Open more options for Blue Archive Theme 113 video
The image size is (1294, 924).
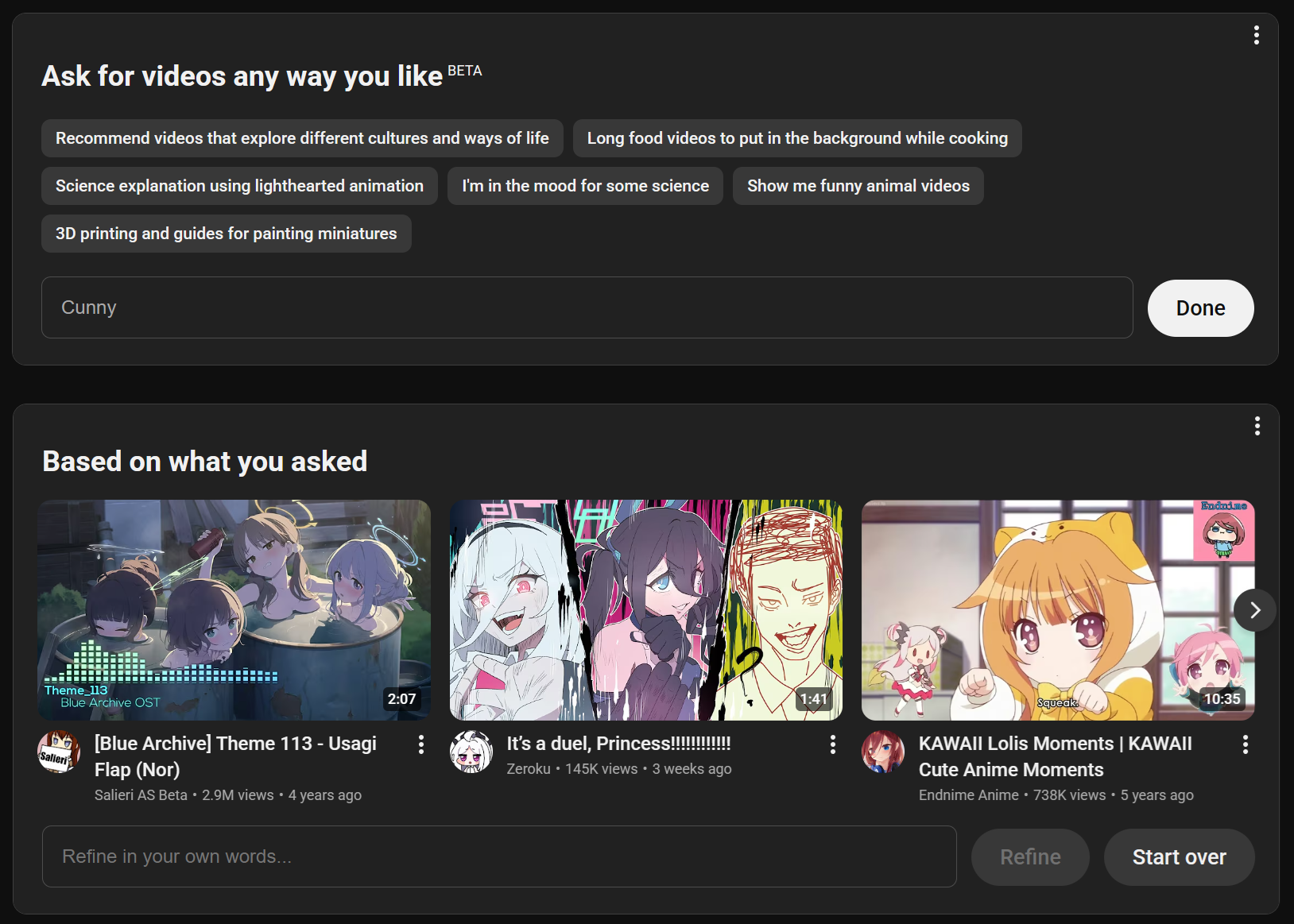click(420, 744)
